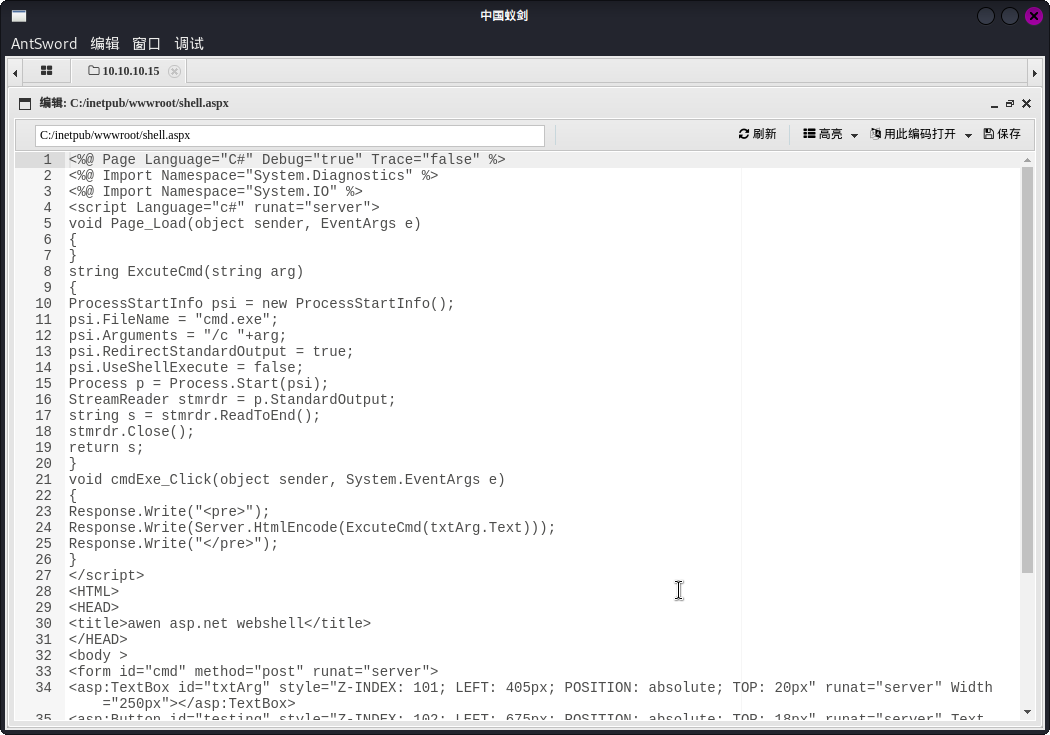
Task: Click the Process.Start(psi) line
Action: tap(198, 384)
